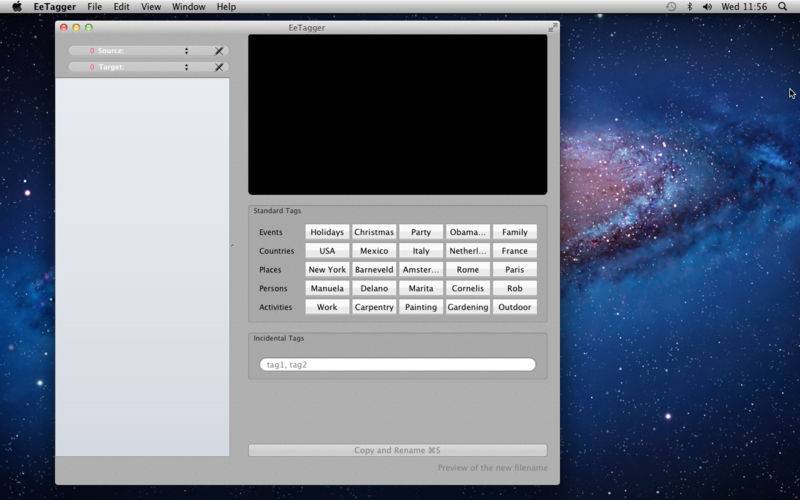Open the View menu
800x500 pixels.
point(151,7)
